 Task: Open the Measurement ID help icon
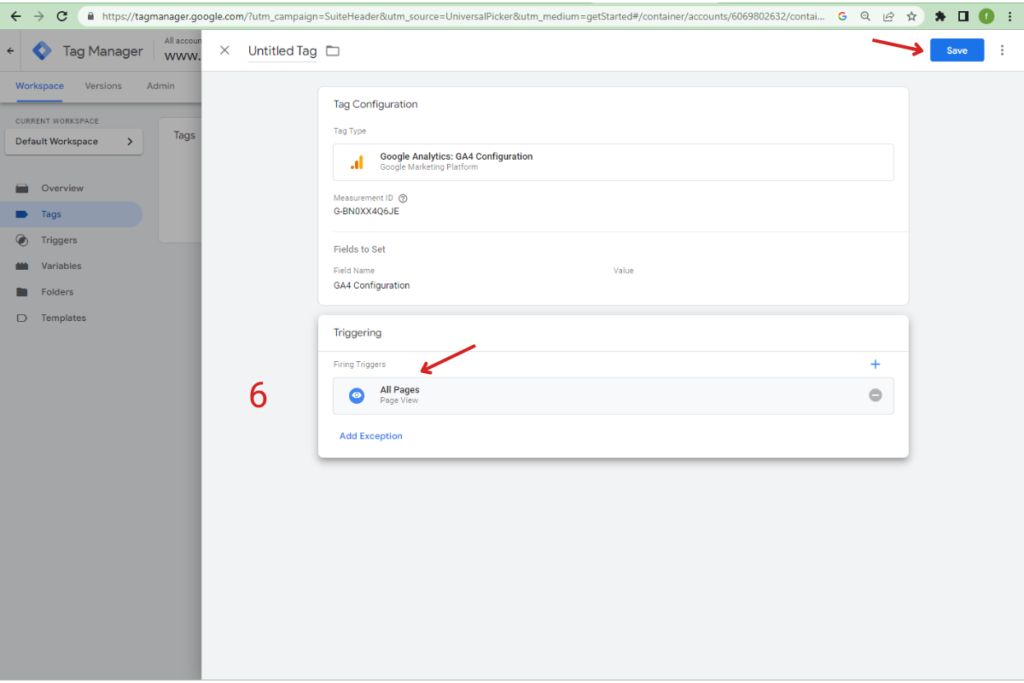click(403, 199)
